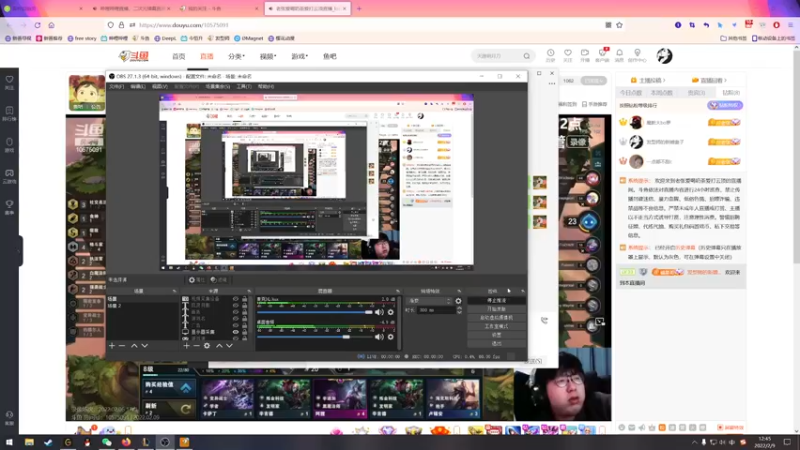The width and height of the screenshot is (800, 450).
Task: Expand the Douyu 视频 video dropdown
Action: [268, 57]
